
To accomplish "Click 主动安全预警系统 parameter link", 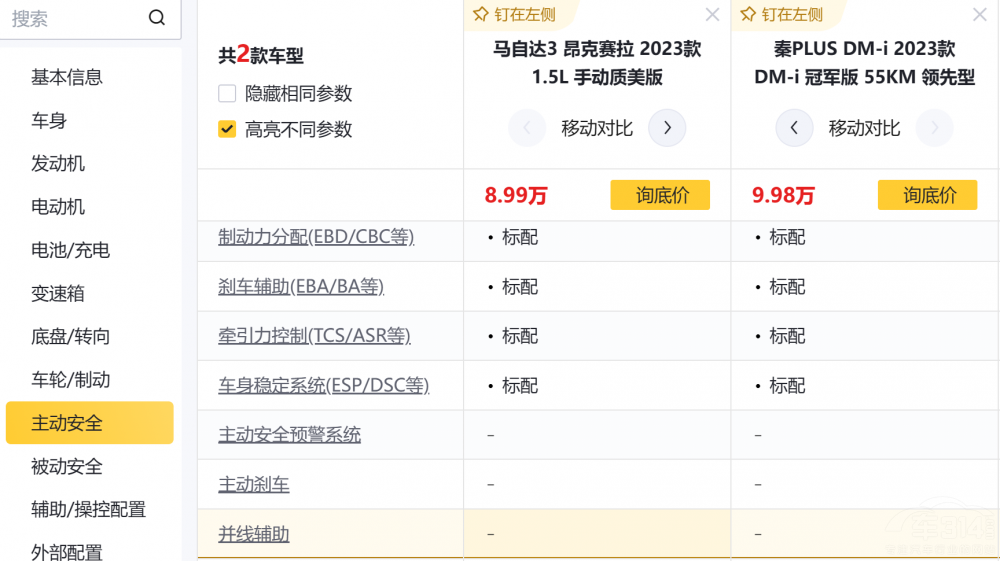I will [x=289, y=435].
